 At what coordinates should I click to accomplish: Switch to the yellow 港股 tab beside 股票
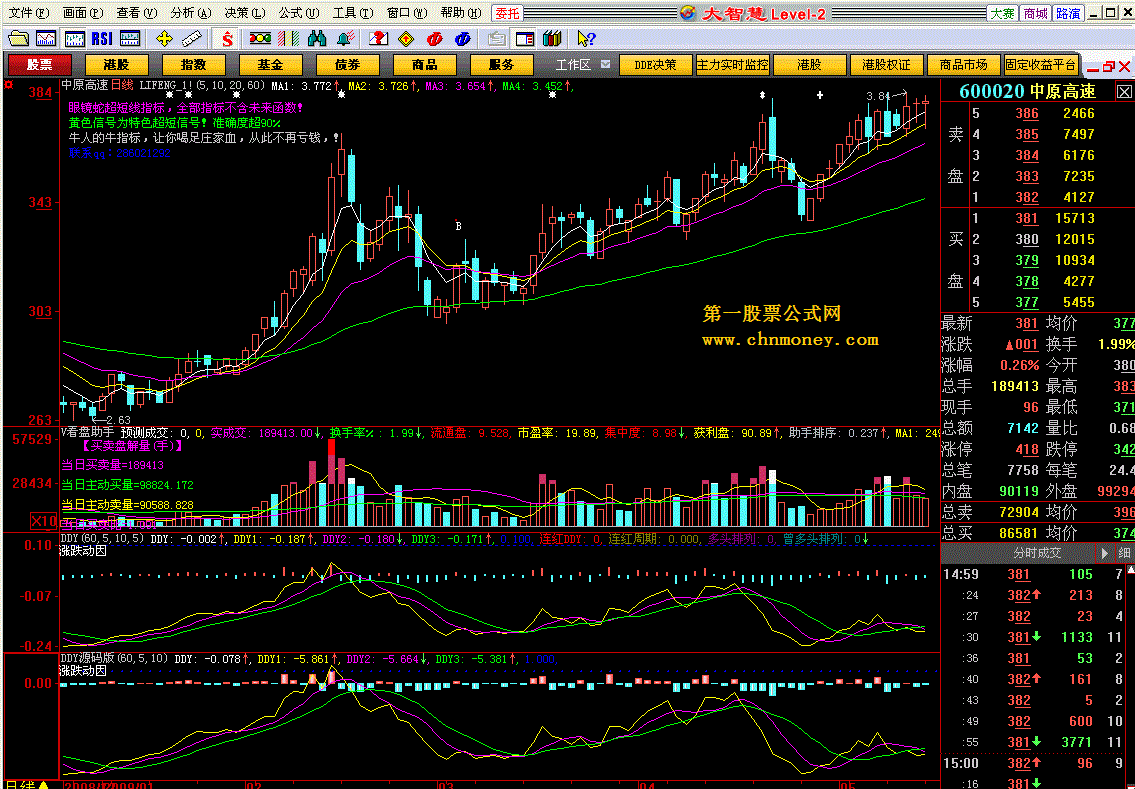click(117, 64)
